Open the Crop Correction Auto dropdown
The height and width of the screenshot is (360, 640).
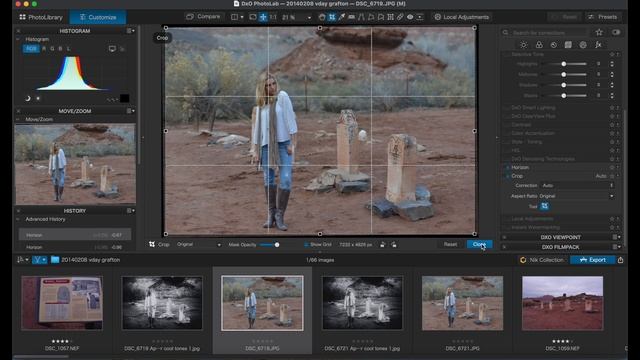point(578,185)
